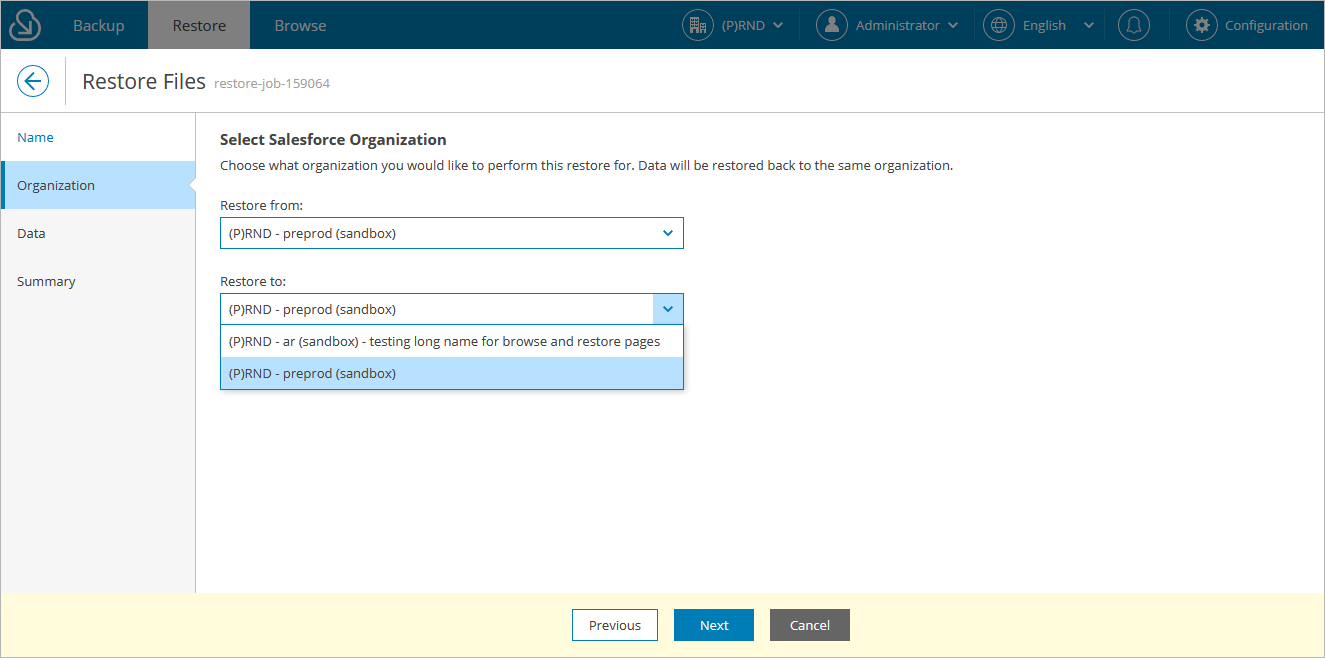Screen dimensions: 1325x658
Task: Select the Organization wizard step
Action: pos(98,185)
